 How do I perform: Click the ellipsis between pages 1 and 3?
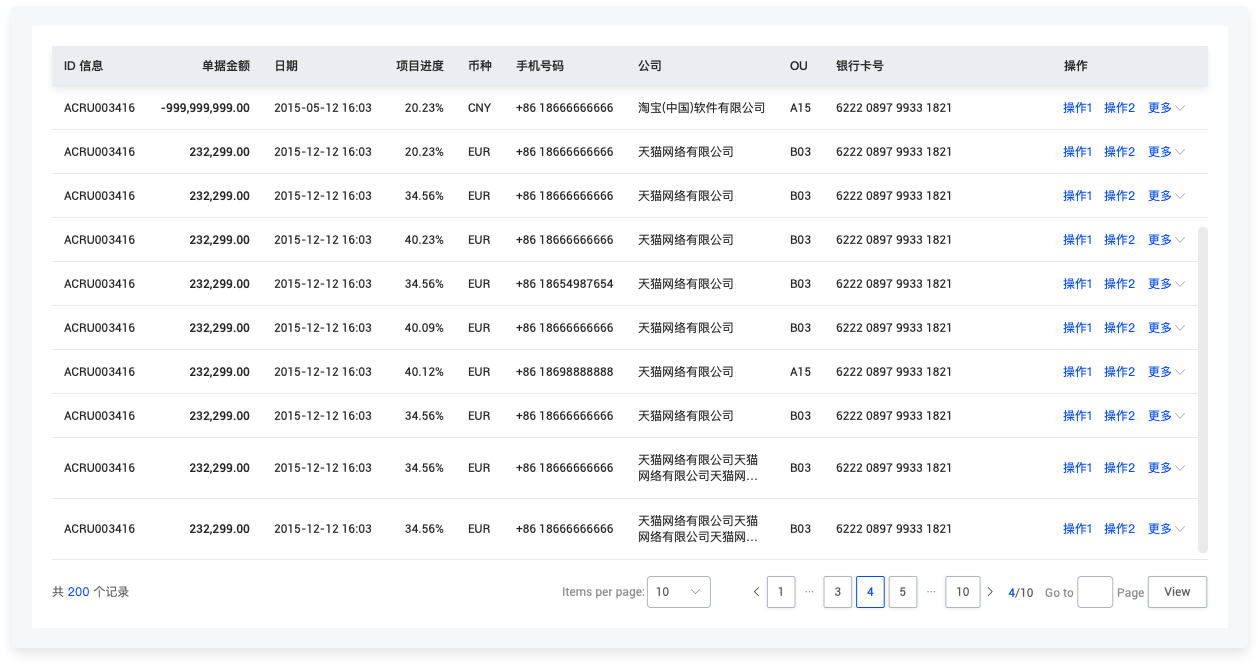pos(810,592)
